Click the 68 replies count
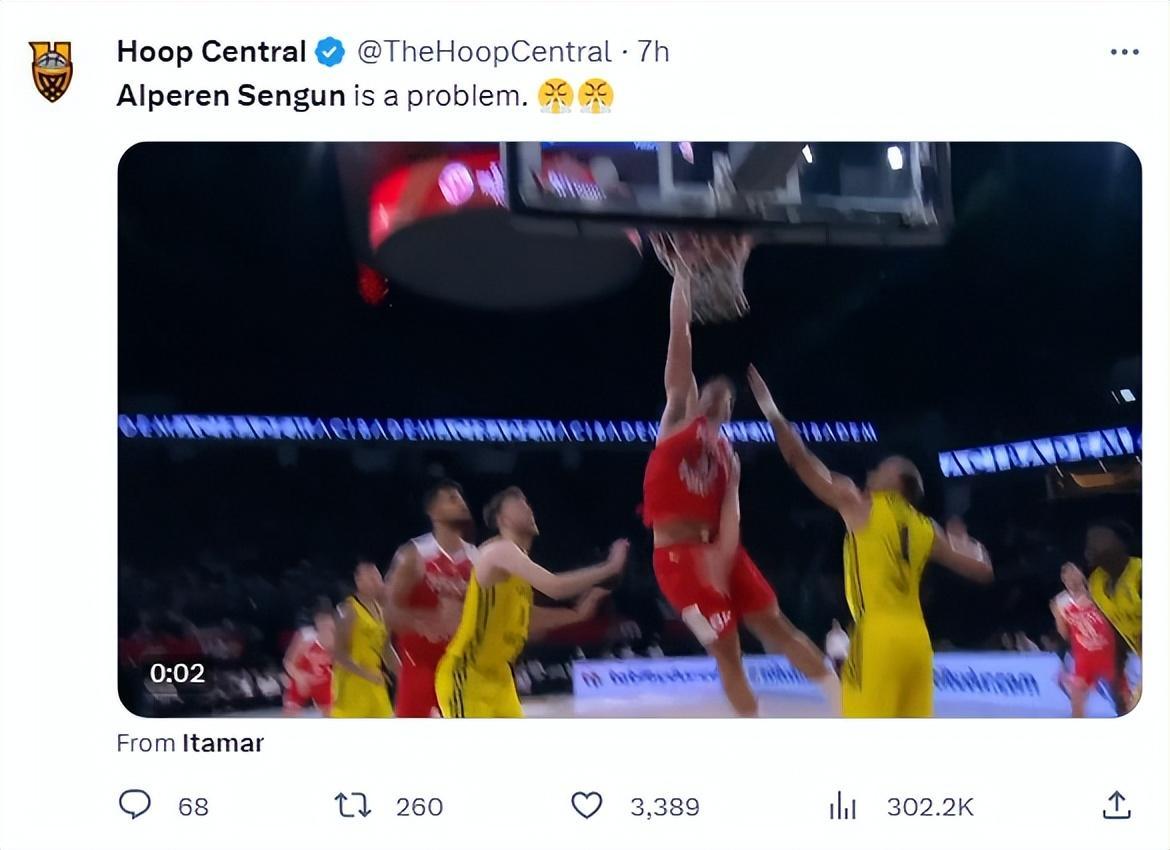The image size is (1170, 850). (x=193, y=807)
